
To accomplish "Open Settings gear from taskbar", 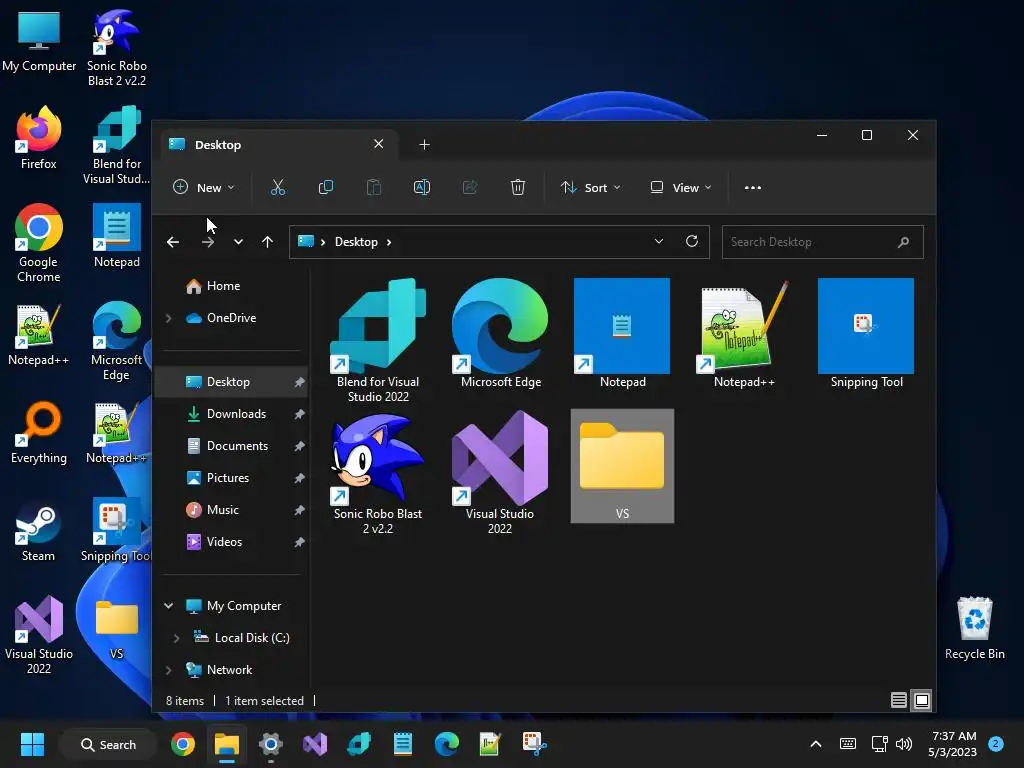I will point(270,744).
